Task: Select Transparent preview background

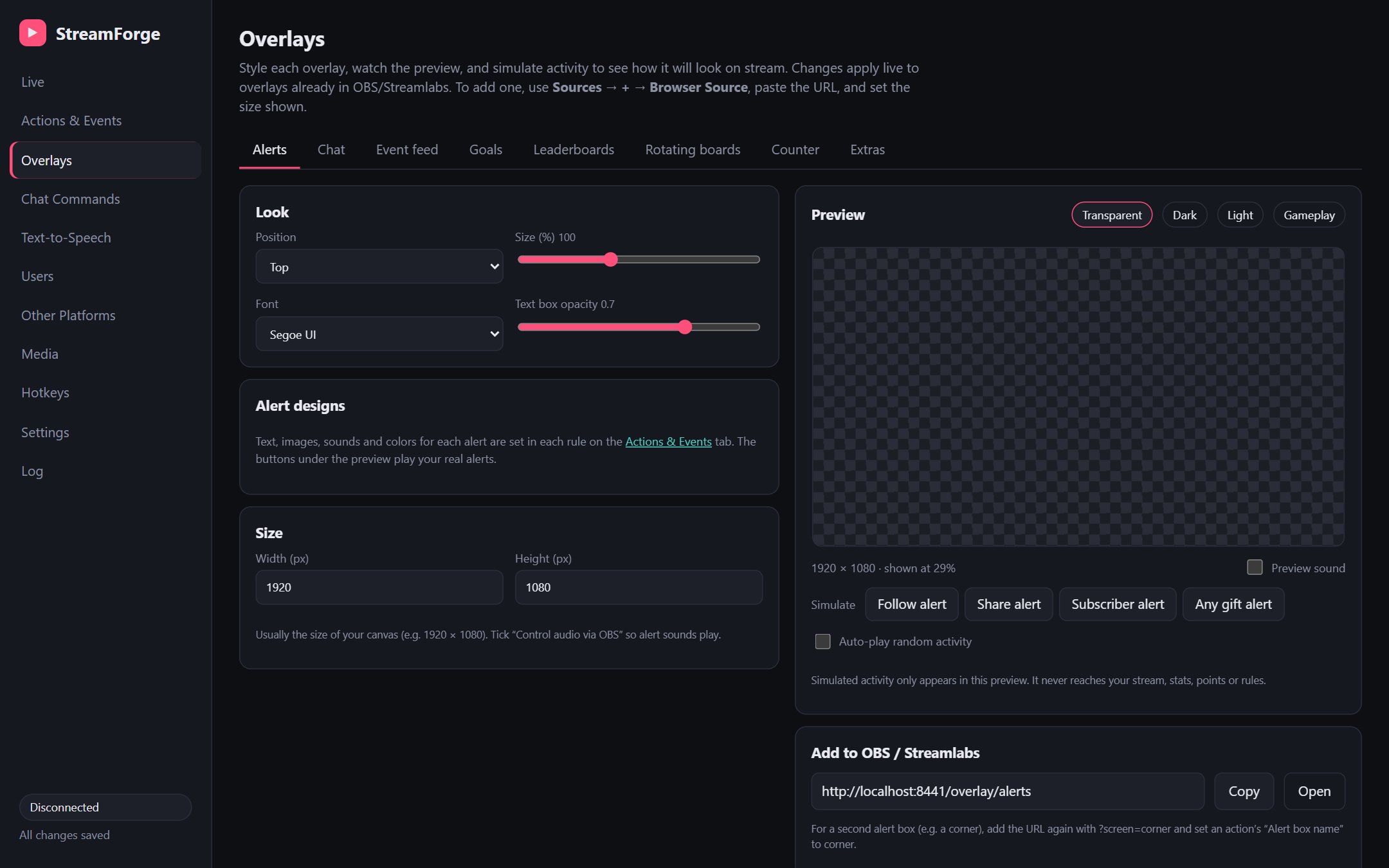Action: click(x=1112, y=215)
